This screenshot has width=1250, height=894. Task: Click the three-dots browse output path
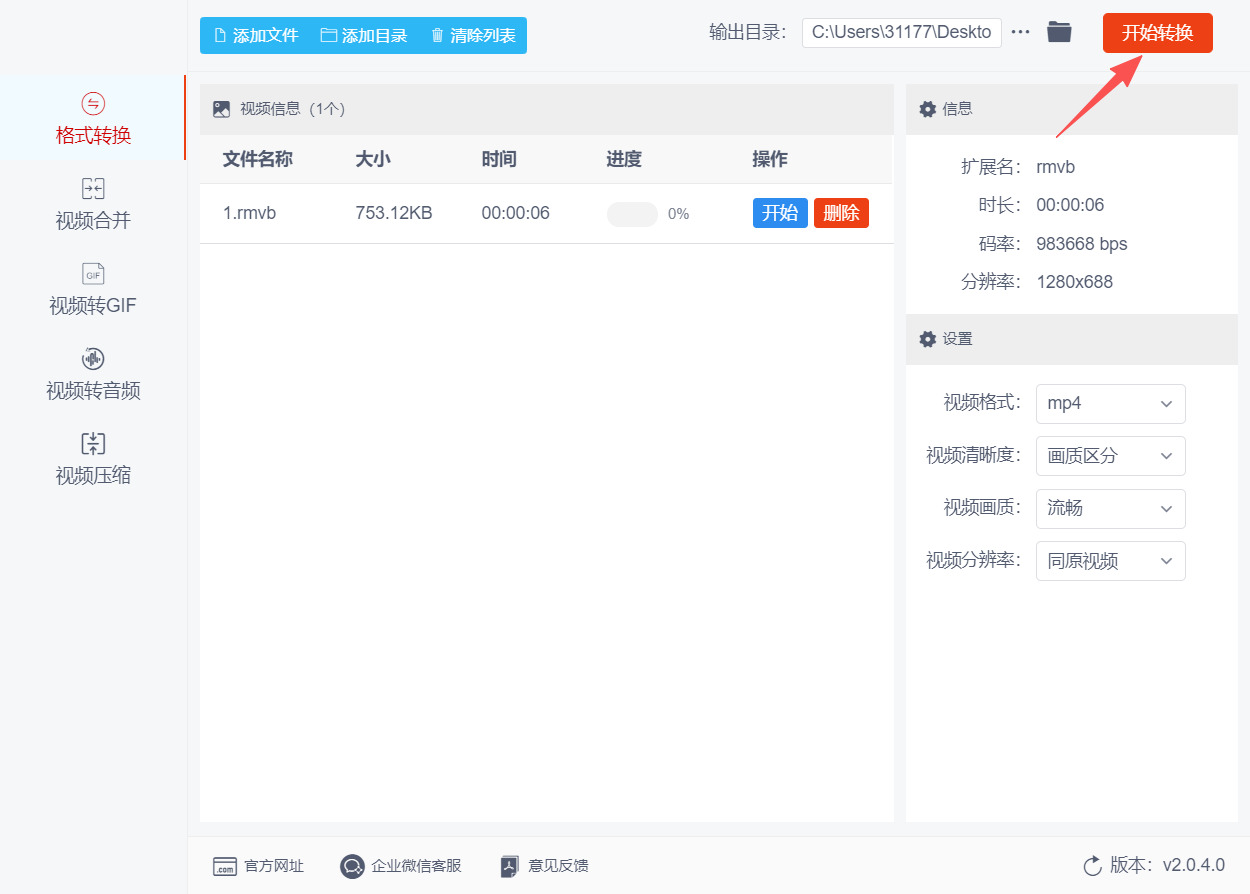tap(1020, 32)
